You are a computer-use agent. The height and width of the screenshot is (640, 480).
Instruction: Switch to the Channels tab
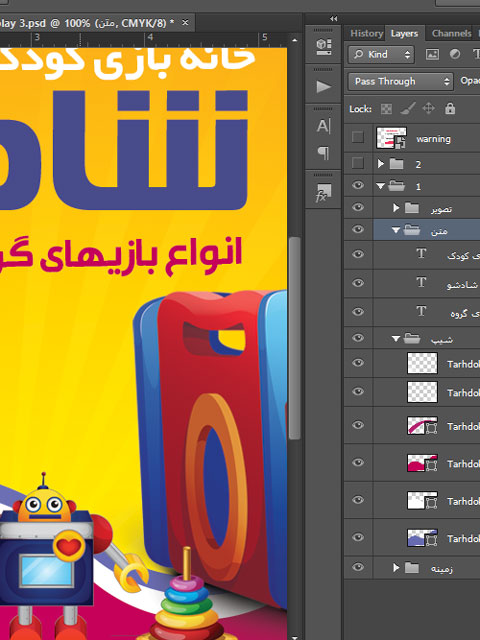[x=451, y=33]
